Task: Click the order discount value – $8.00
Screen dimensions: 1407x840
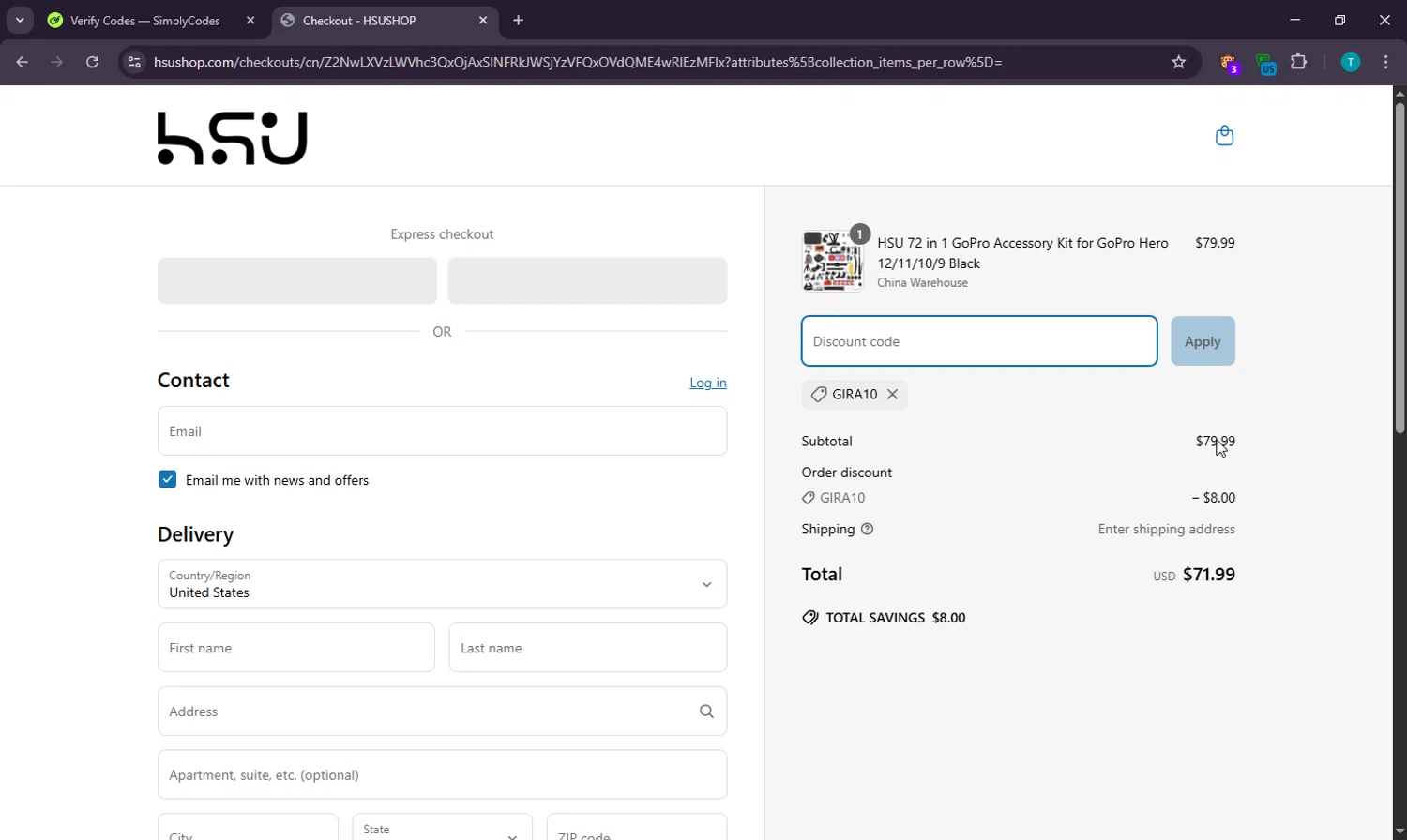Action: [x=1214, y=498]
